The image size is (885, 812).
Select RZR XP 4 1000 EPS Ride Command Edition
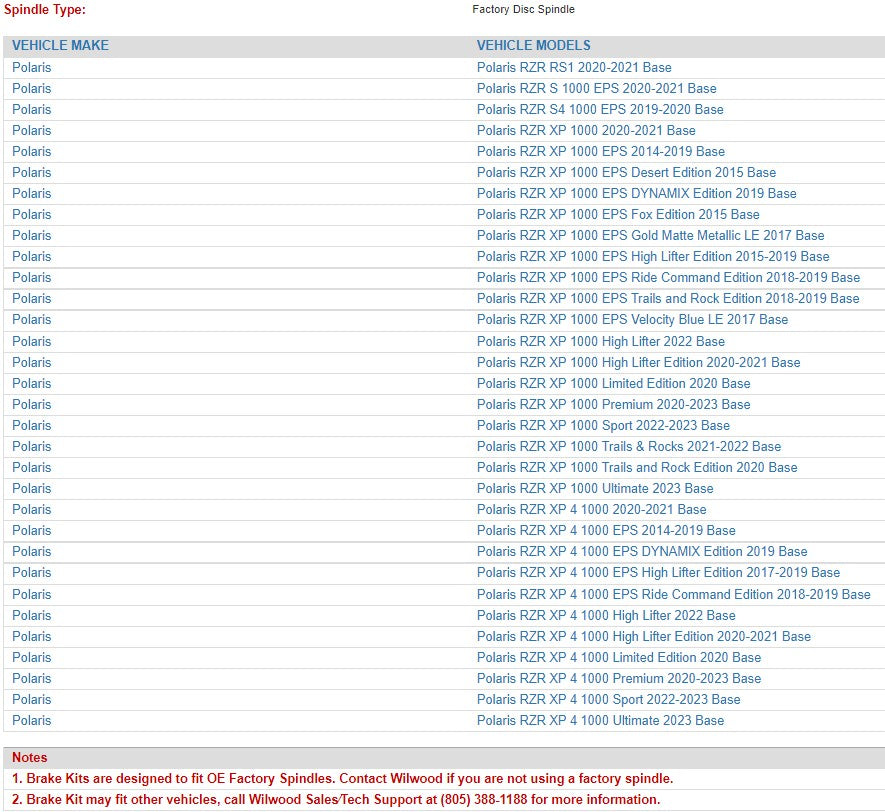click(x=673, y=595)
